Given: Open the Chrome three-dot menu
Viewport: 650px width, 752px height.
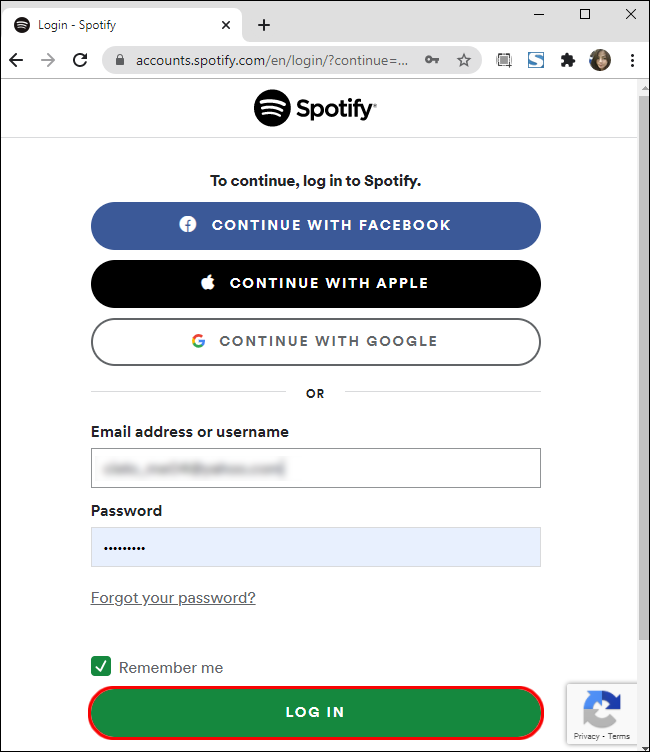Looking at the screenshot, I should [632, 60].
